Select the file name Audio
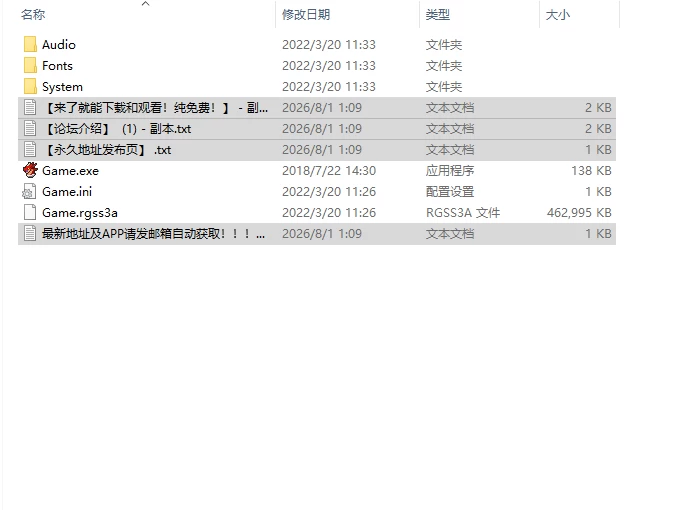The width and height of the screenshot is (691, 510). (x=59, y=45)
